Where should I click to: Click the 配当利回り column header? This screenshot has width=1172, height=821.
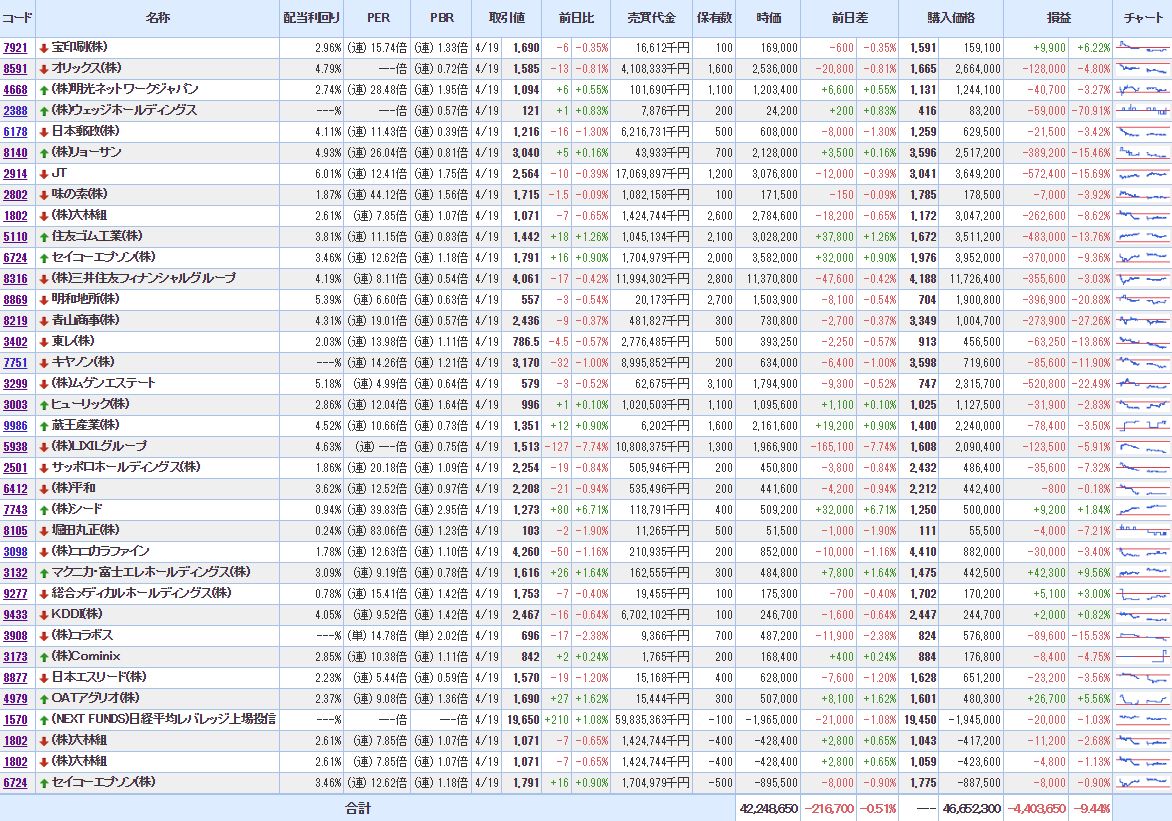(311, 18)
